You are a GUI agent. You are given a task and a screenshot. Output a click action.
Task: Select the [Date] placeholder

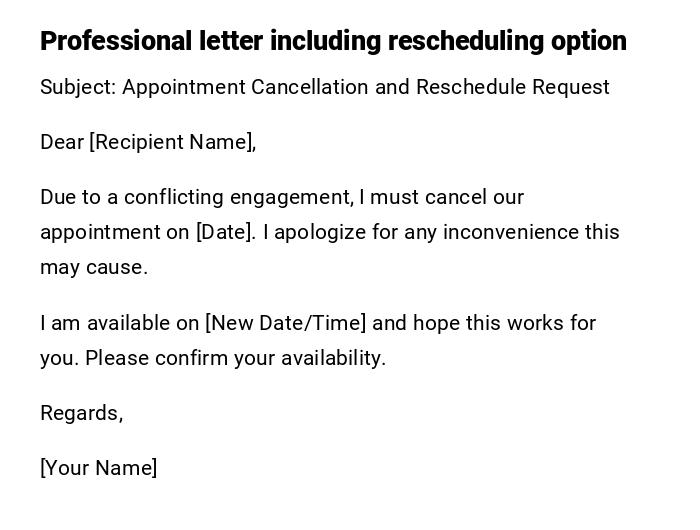coord(226,232)
